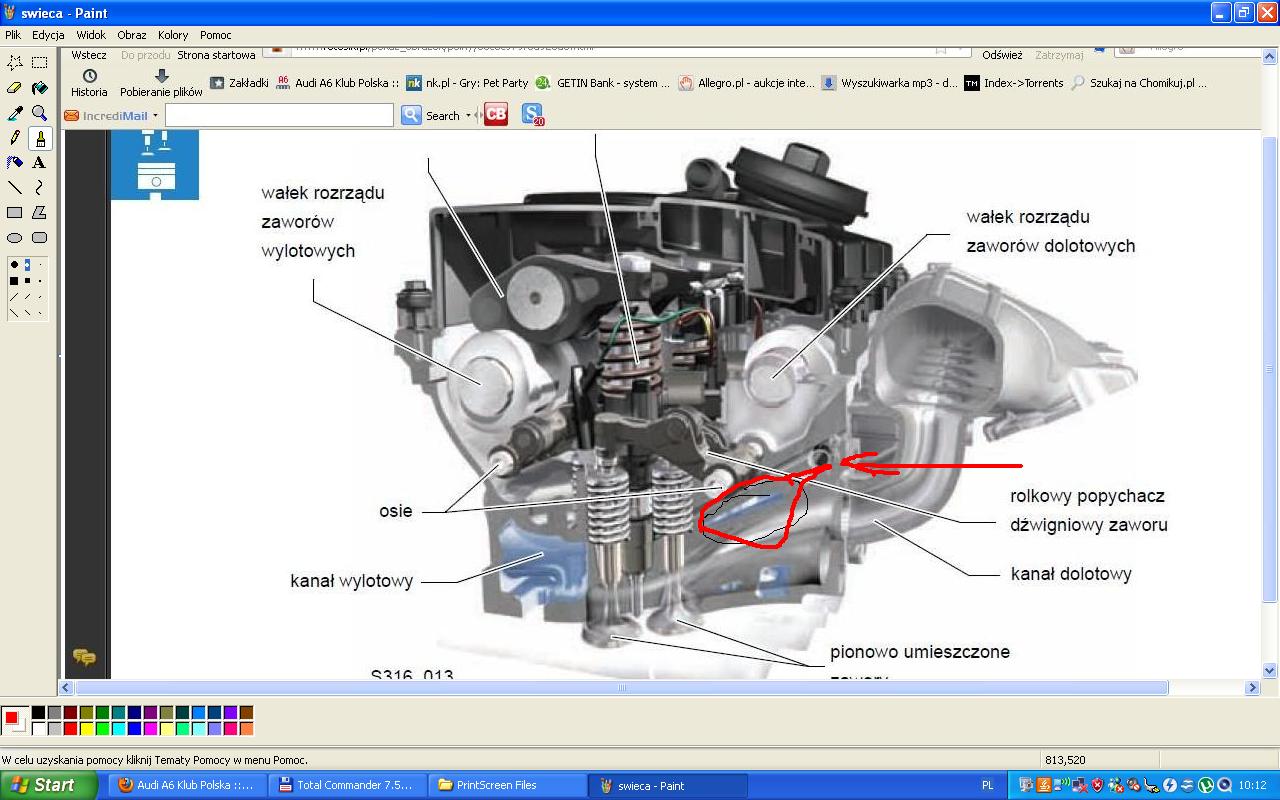Select the large square brush shape
The image size is (1280, 800).
14,281
